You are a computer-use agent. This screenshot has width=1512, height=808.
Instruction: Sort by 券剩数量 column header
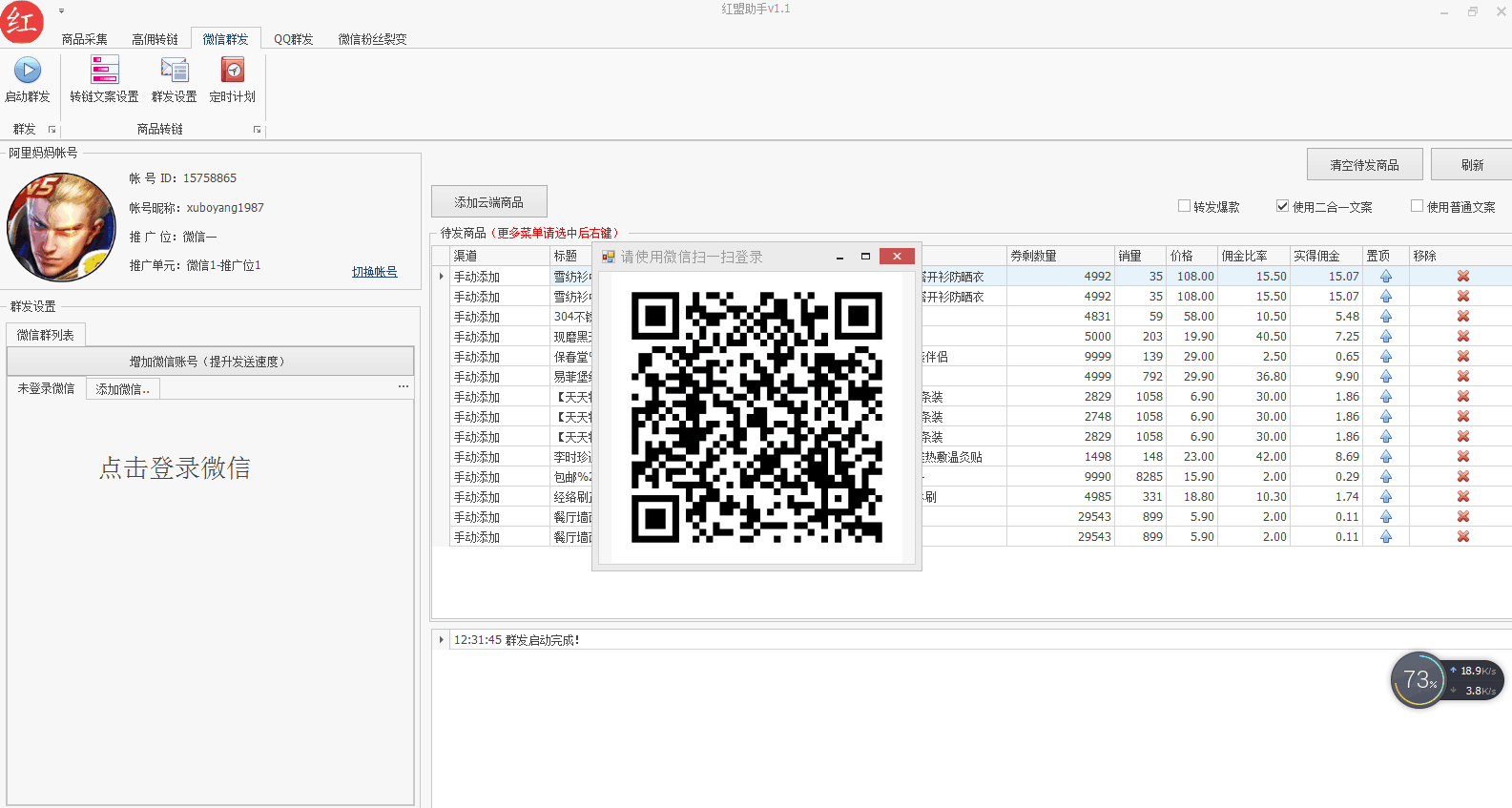click(1061, 256)
